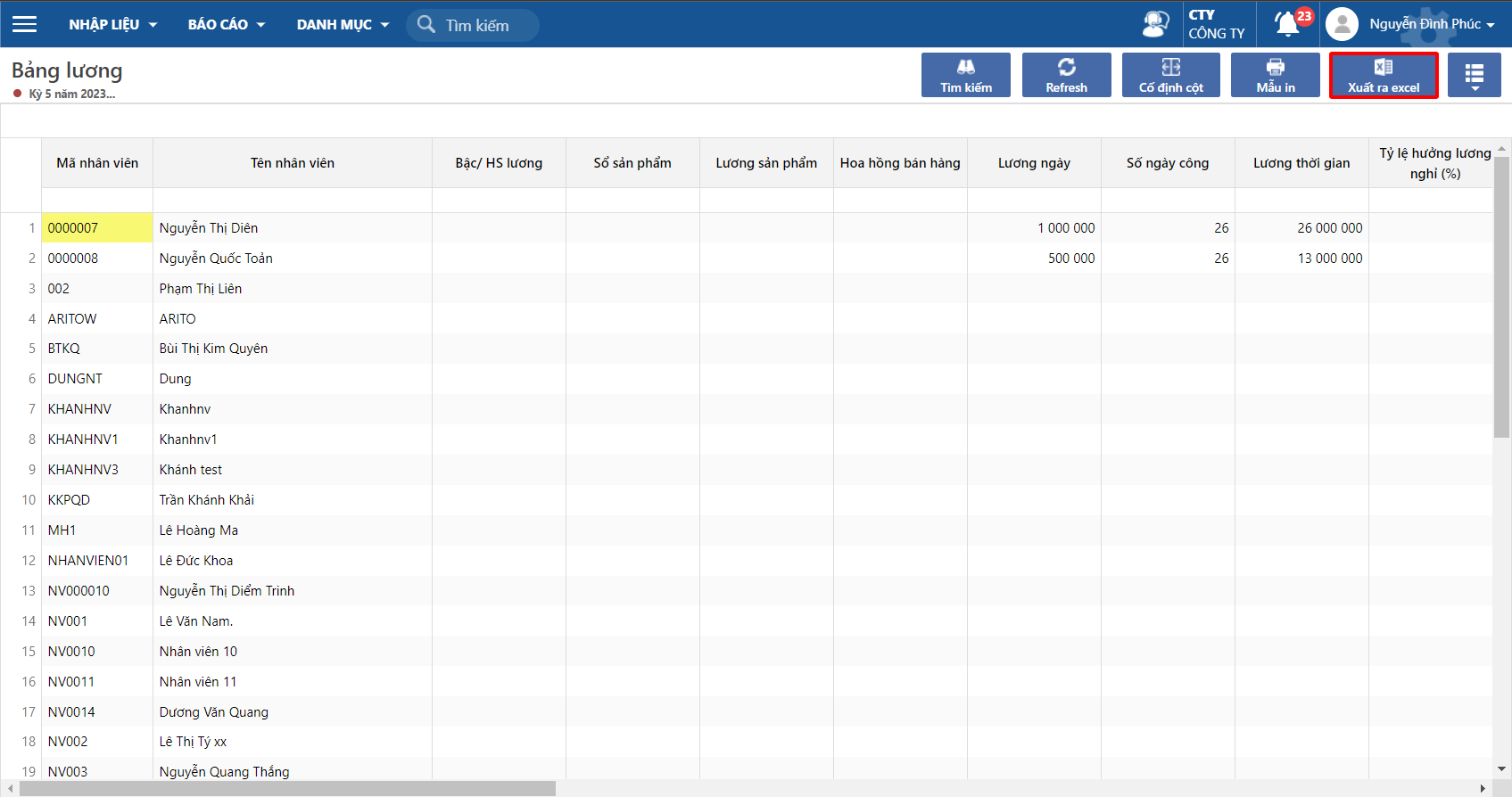Expand the list options dropdown button
This screenshot has width=1512, height=797.
click(1474, 75)
